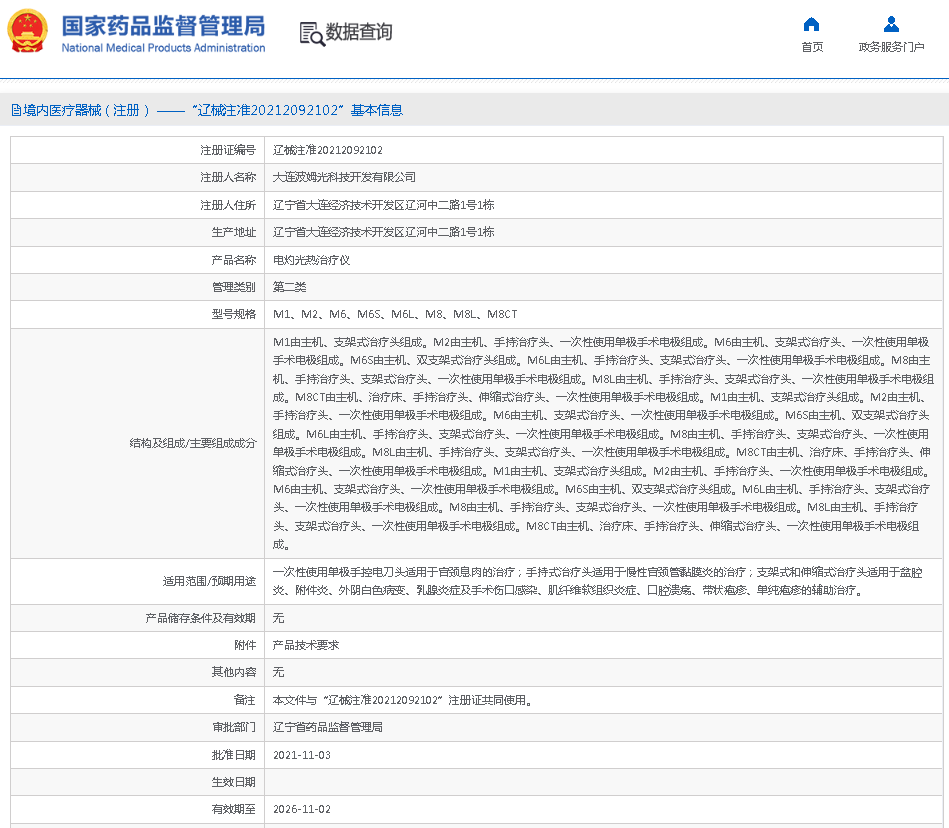Select the 生效日期 label
949x828 pixels.
tap(234, 782)
